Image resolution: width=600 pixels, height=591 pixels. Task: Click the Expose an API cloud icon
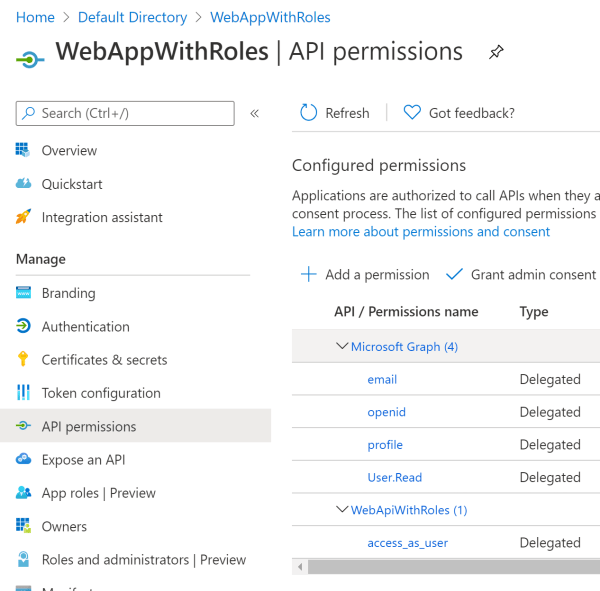click(x=23, y=459)
